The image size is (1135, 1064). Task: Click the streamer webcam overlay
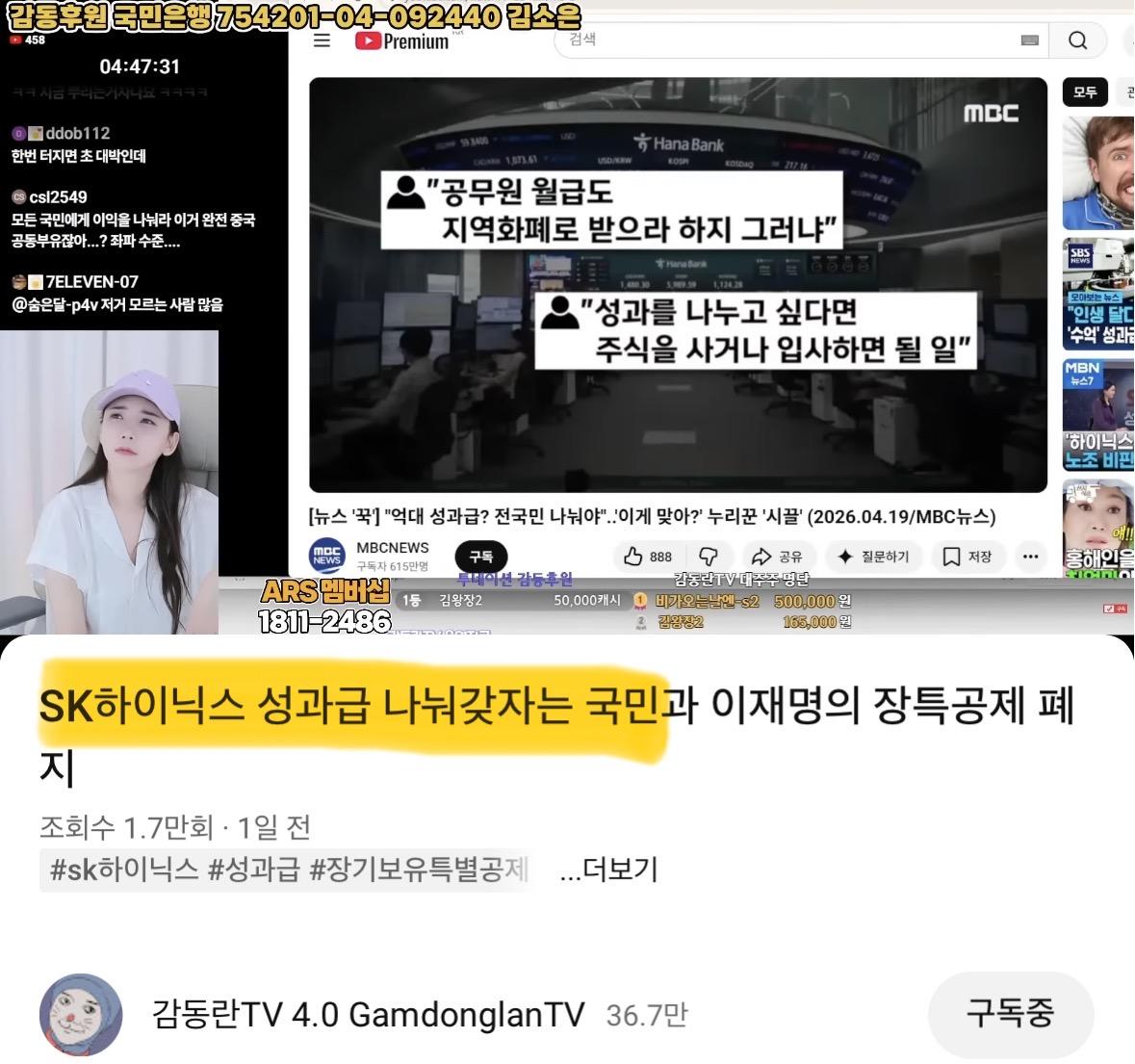[x=110, y=482]
